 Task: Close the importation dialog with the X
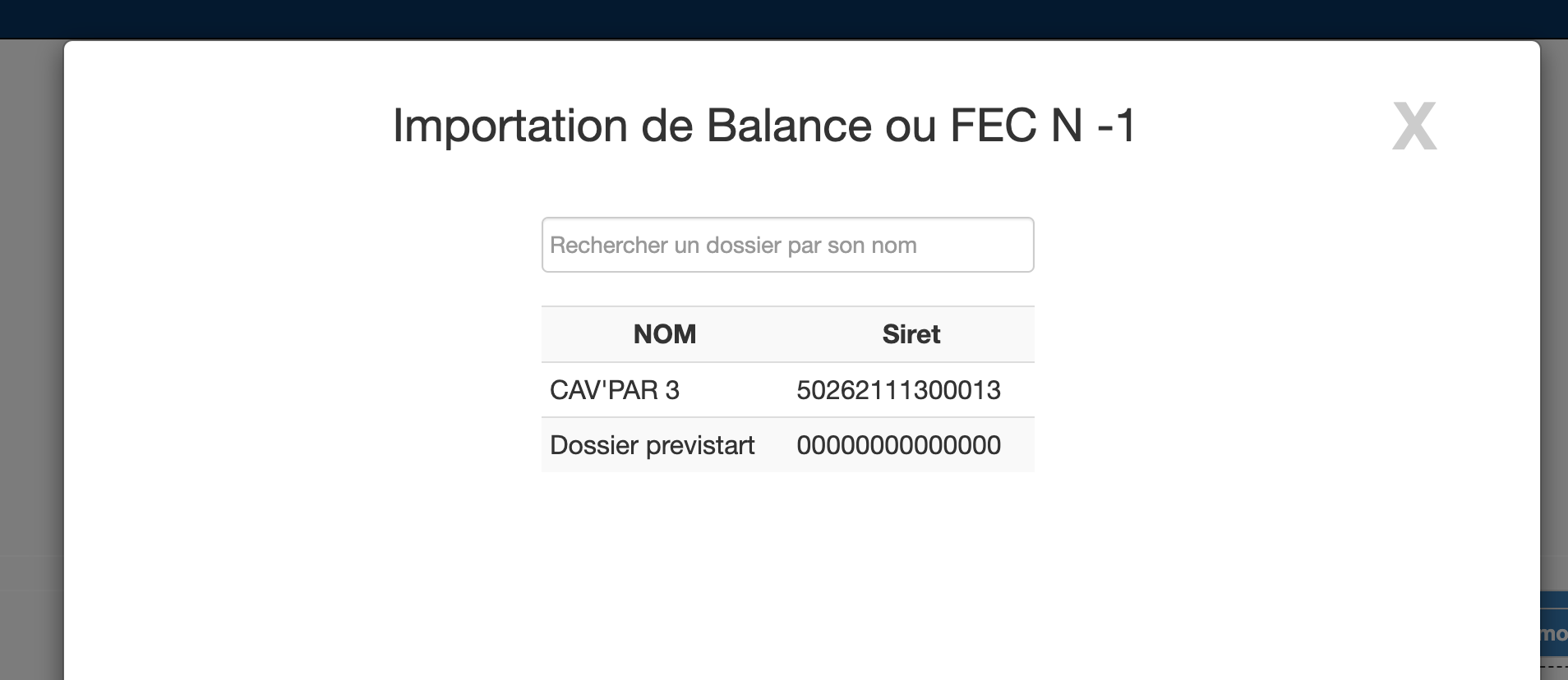[1414, 126]
